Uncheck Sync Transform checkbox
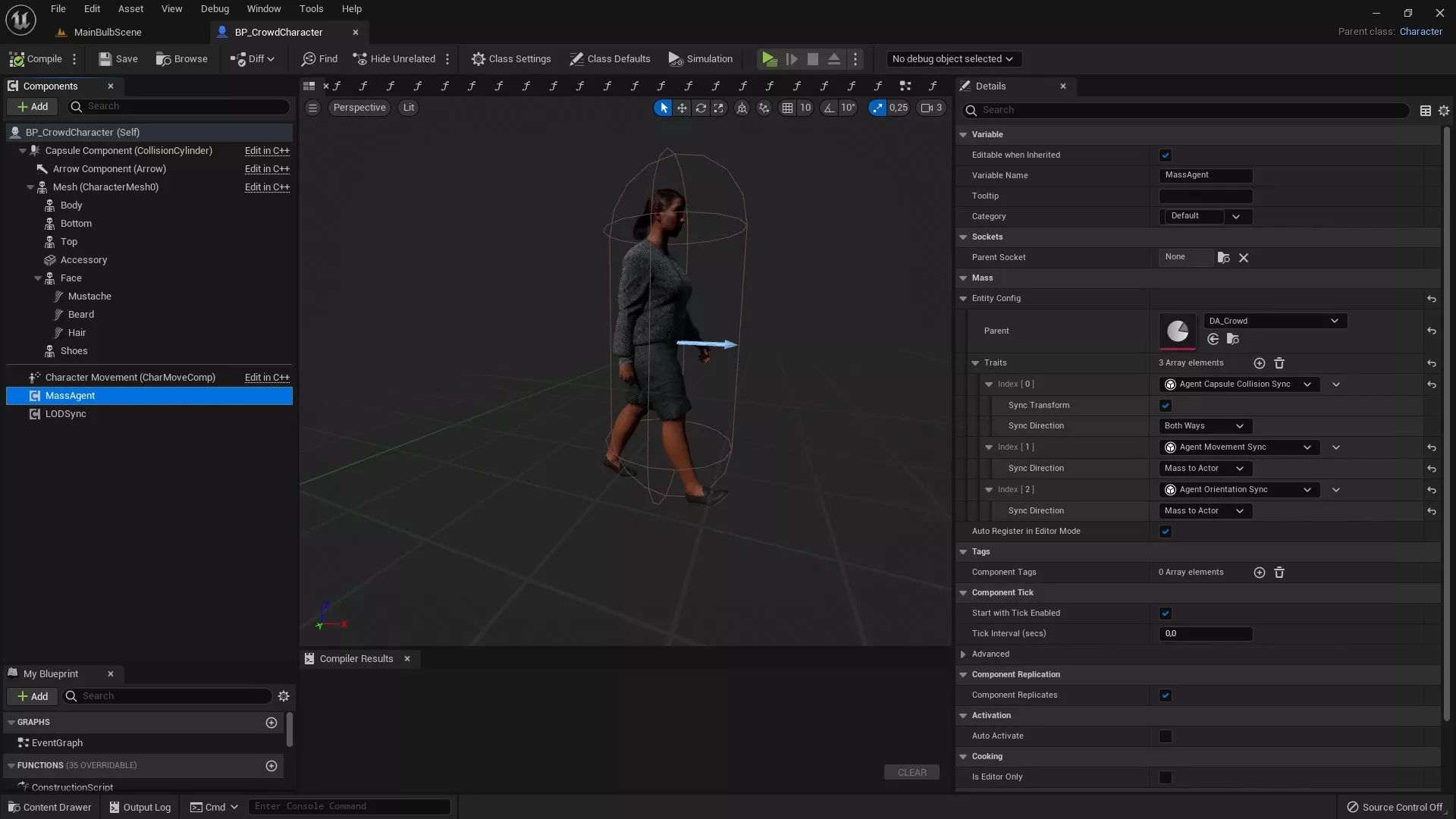This screenshot has height=819, width=1456. (x=1165, y=406)
